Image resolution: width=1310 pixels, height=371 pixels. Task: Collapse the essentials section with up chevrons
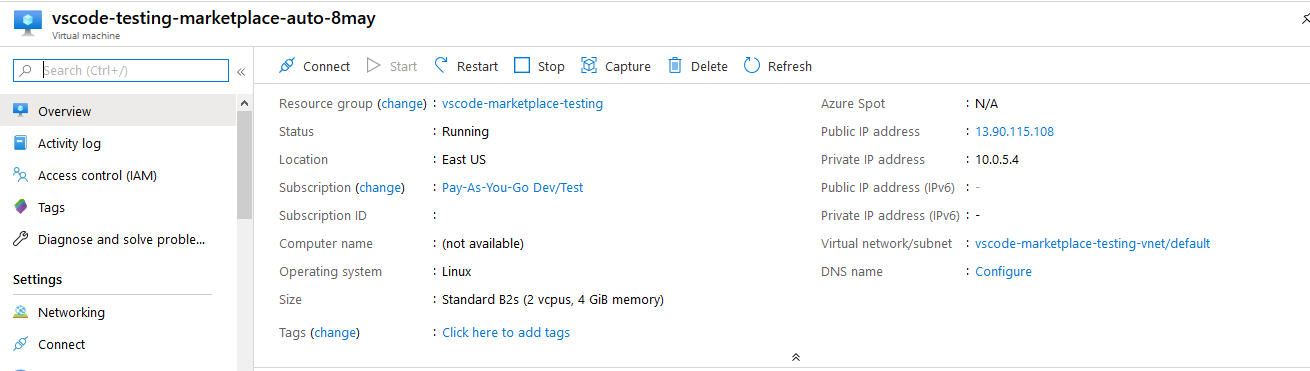coord(796,357)
